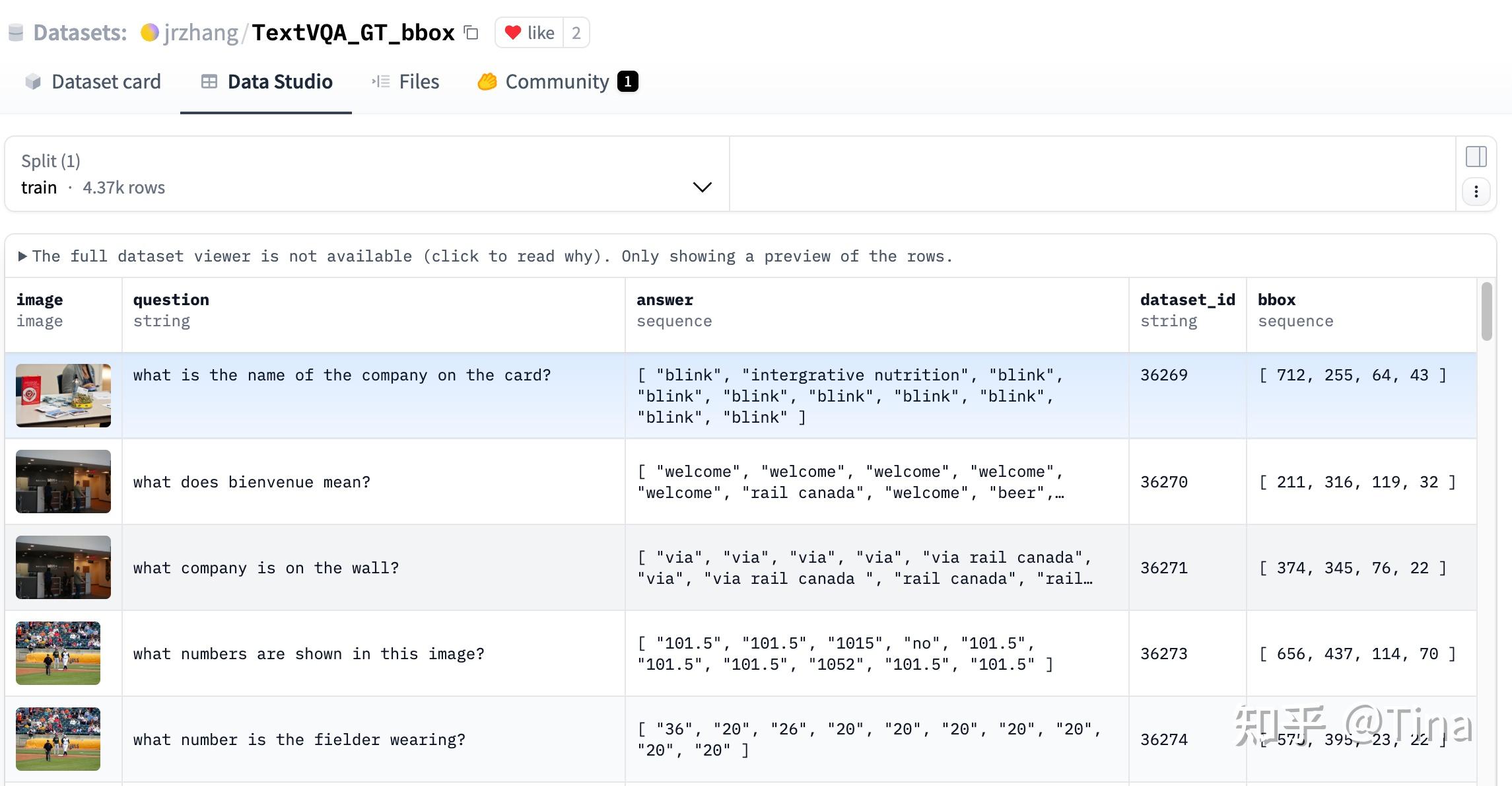Click the Datasets stack icon

tap(16, 32)
